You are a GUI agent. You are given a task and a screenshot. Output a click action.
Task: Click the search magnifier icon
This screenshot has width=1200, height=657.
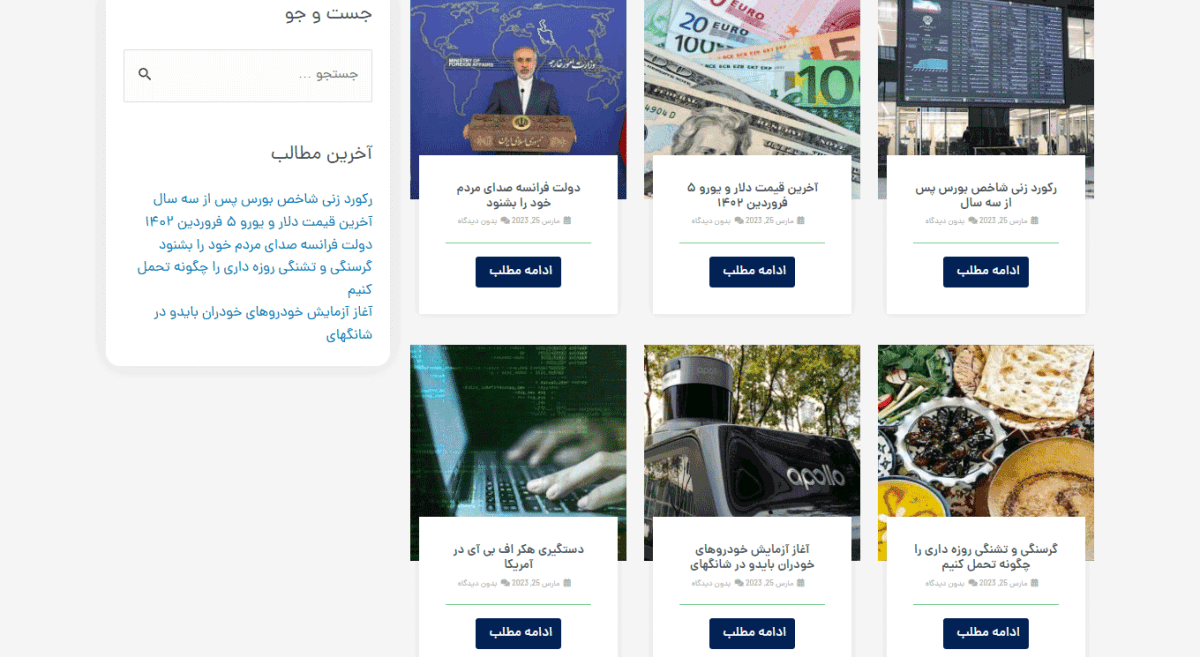145,74
